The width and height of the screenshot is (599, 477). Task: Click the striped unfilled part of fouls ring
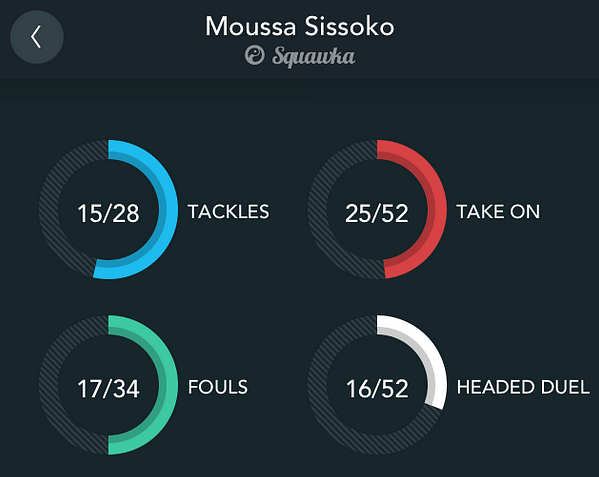coord(49,385)
